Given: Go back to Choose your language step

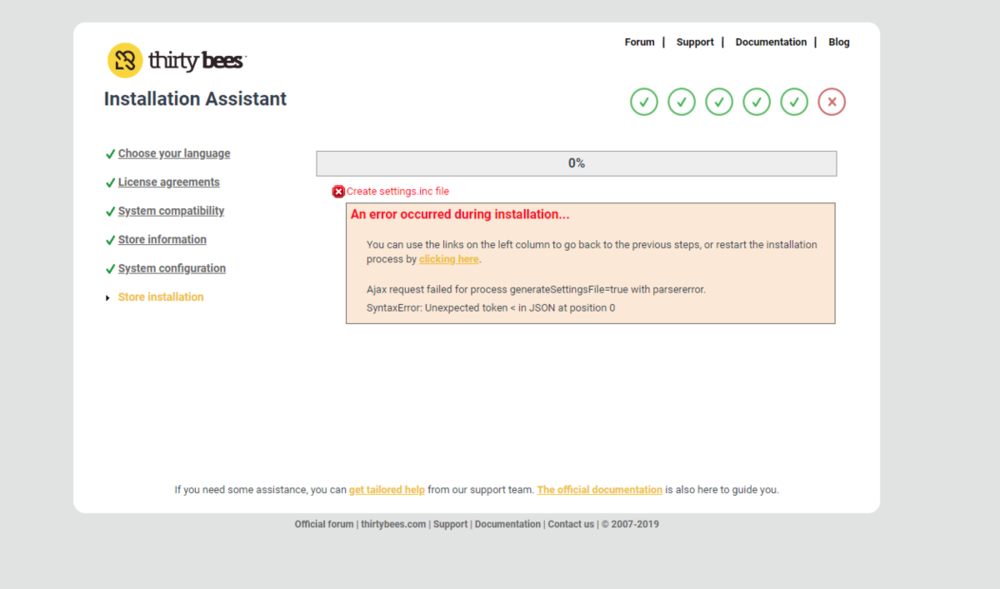Looking at the screenshot, I should pyautogui.click(x=174, y=154).
